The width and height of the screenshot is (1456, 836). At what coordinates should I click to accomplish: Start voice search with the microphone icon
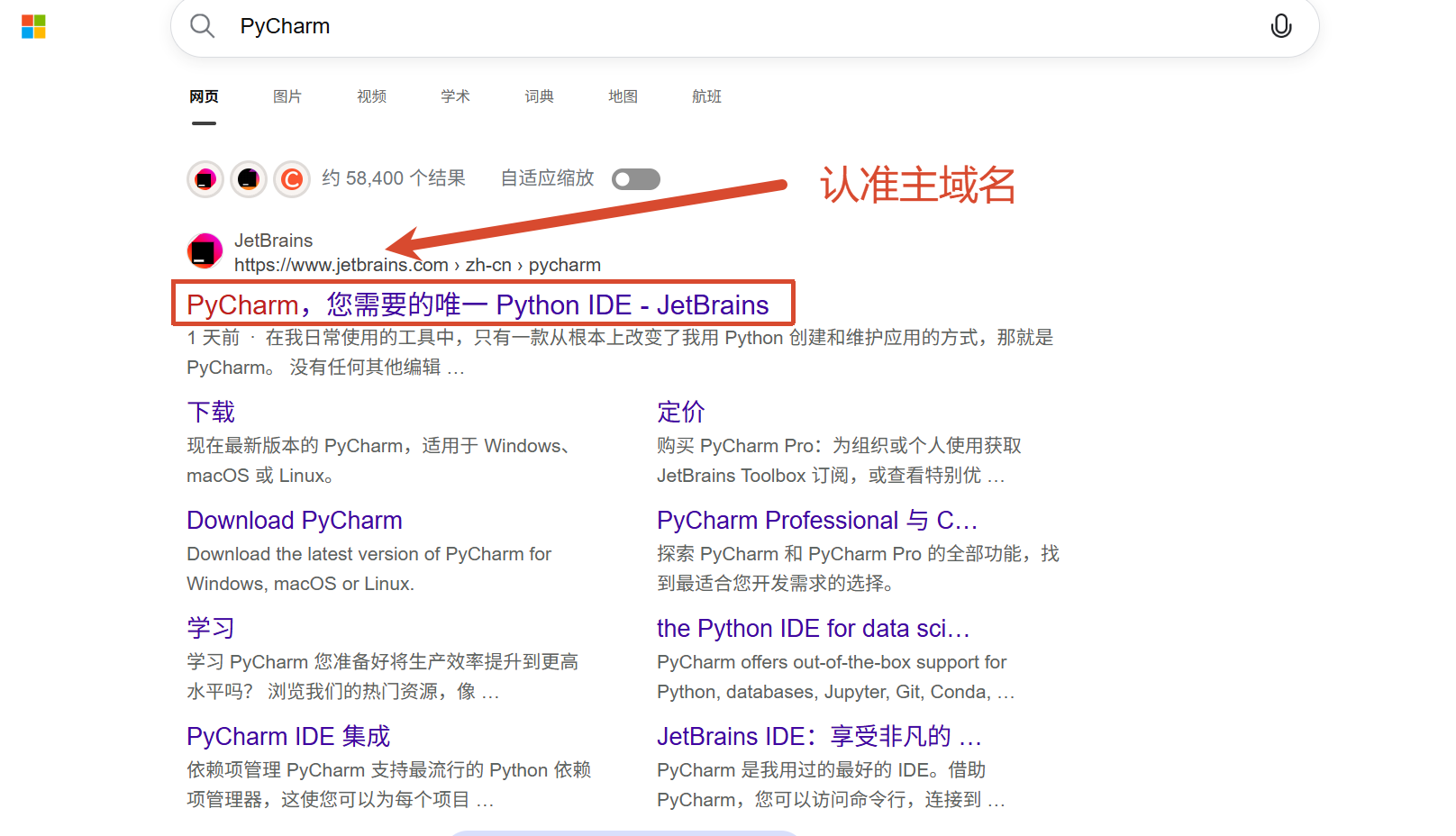(x=1280, y=26)
